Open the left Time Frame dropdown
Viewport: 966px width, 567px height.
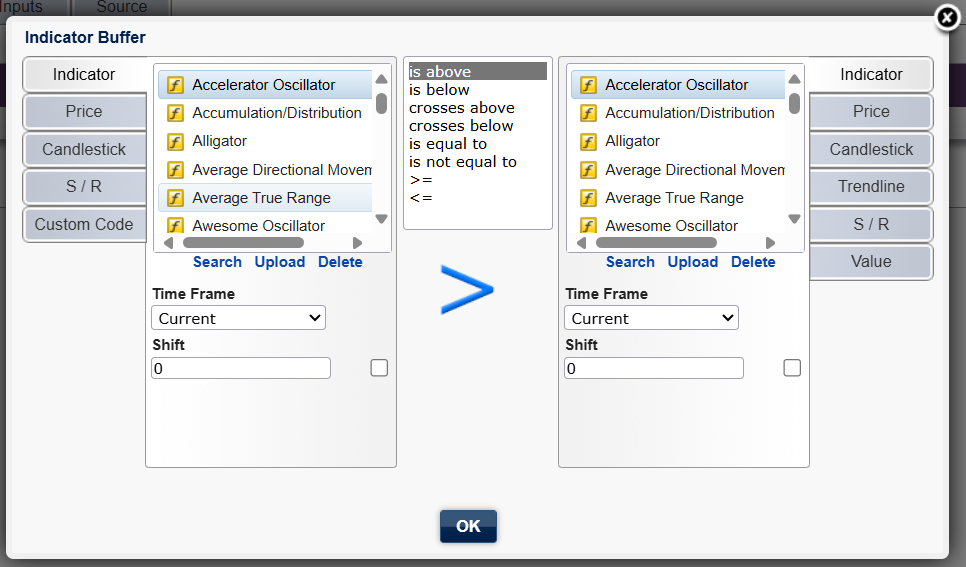(238, 318)
